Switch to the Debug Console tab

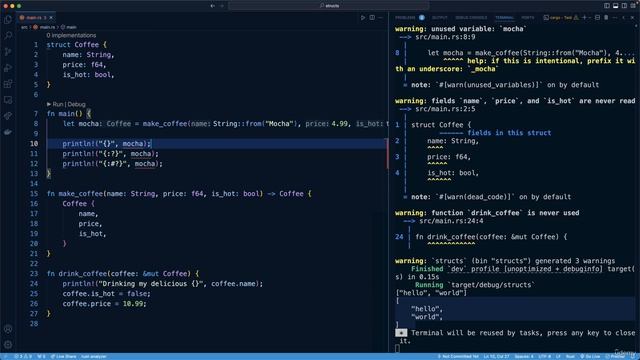tap(471, 18)
